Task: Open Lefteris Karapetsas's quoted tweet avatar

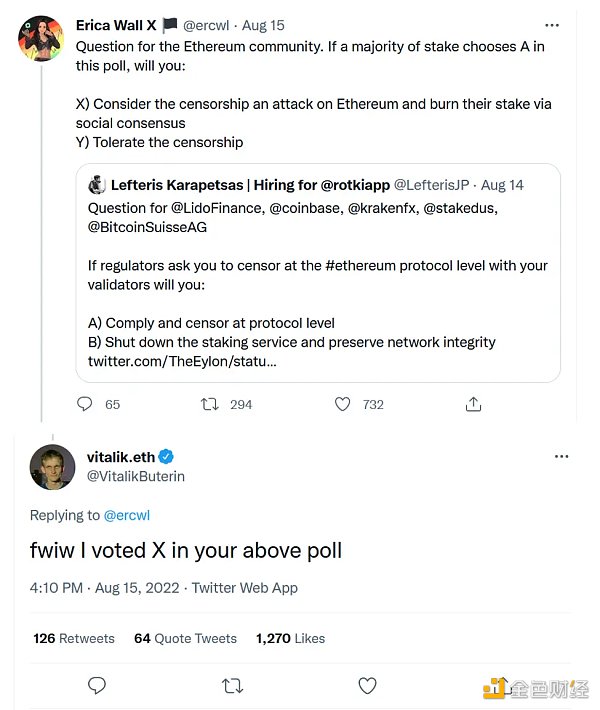Action: click(x=97, y=185)
